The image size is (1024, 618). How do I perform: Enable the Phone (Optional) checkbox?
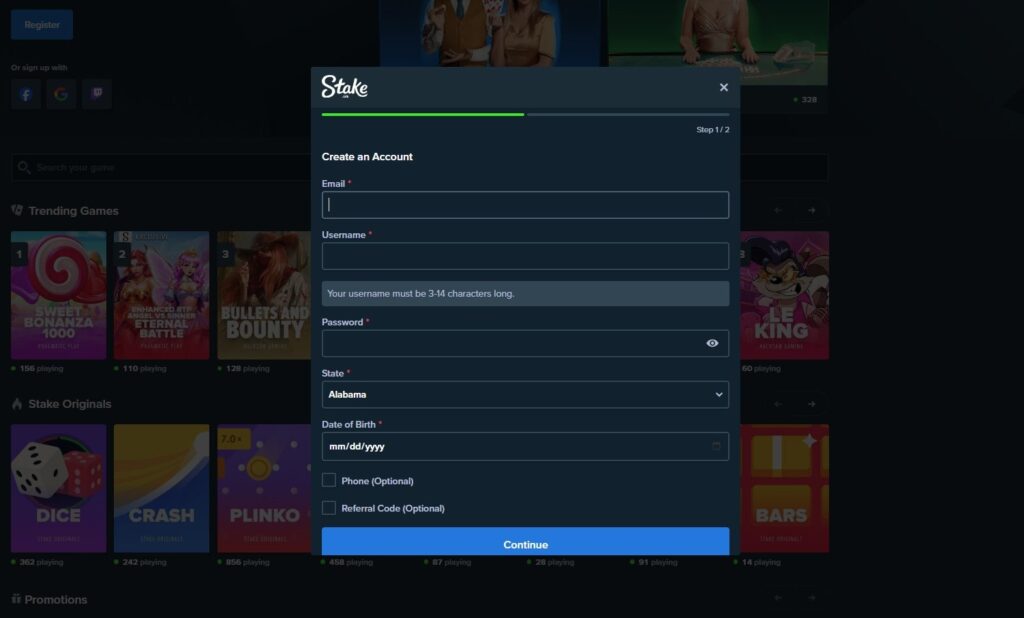click(329, 480)
